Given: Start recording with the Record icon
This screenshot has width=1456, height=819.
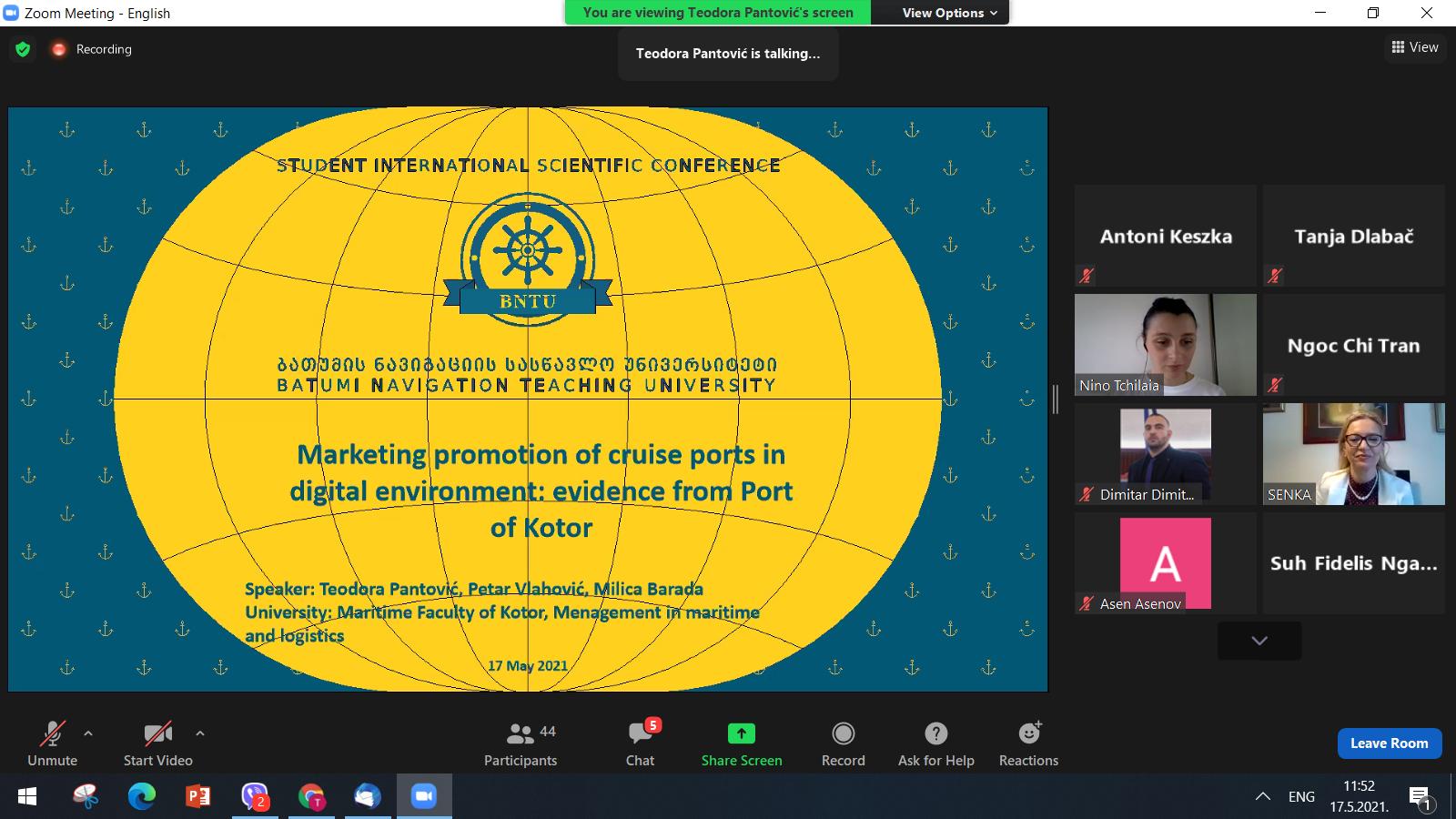Looking at the screenshot, I should click(x=844, y=733).
